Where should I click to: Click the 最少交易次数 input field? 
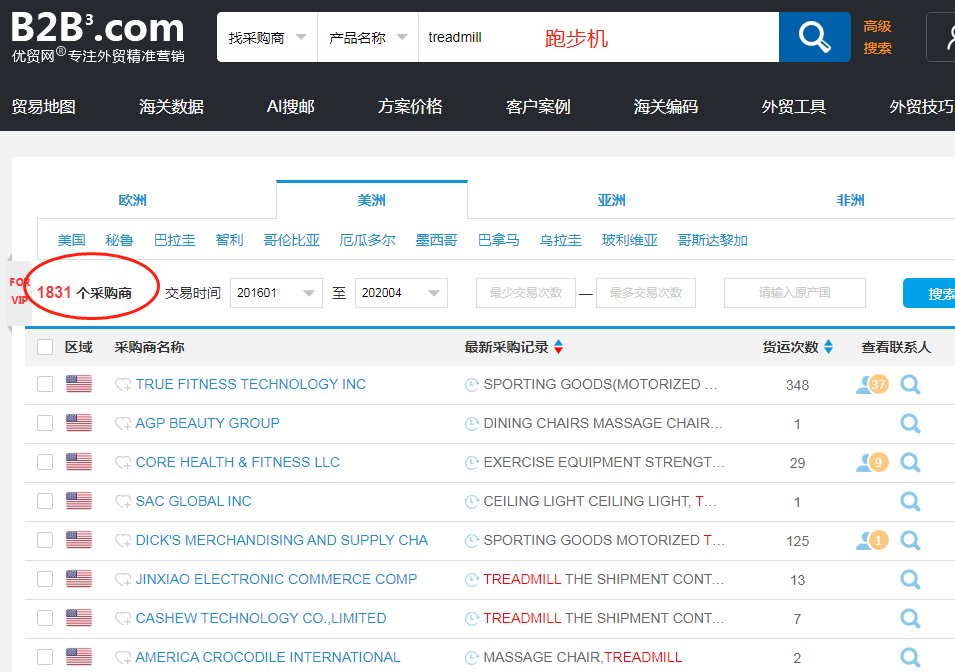click(x=526, y=293)
